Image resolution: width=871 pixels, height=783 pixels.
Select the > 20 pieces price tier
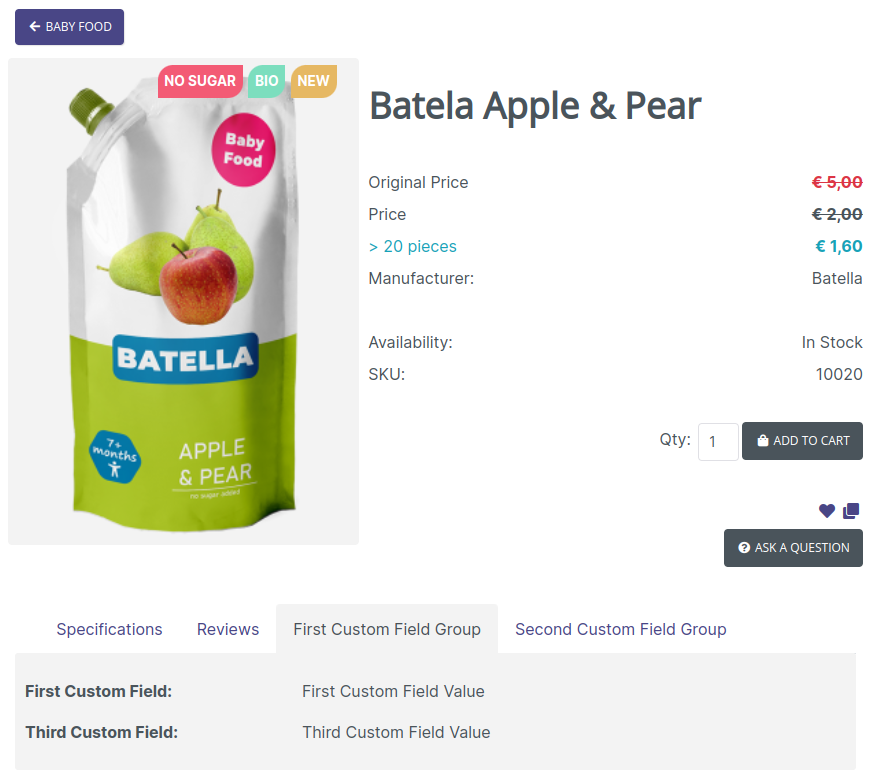click(413, 246)
